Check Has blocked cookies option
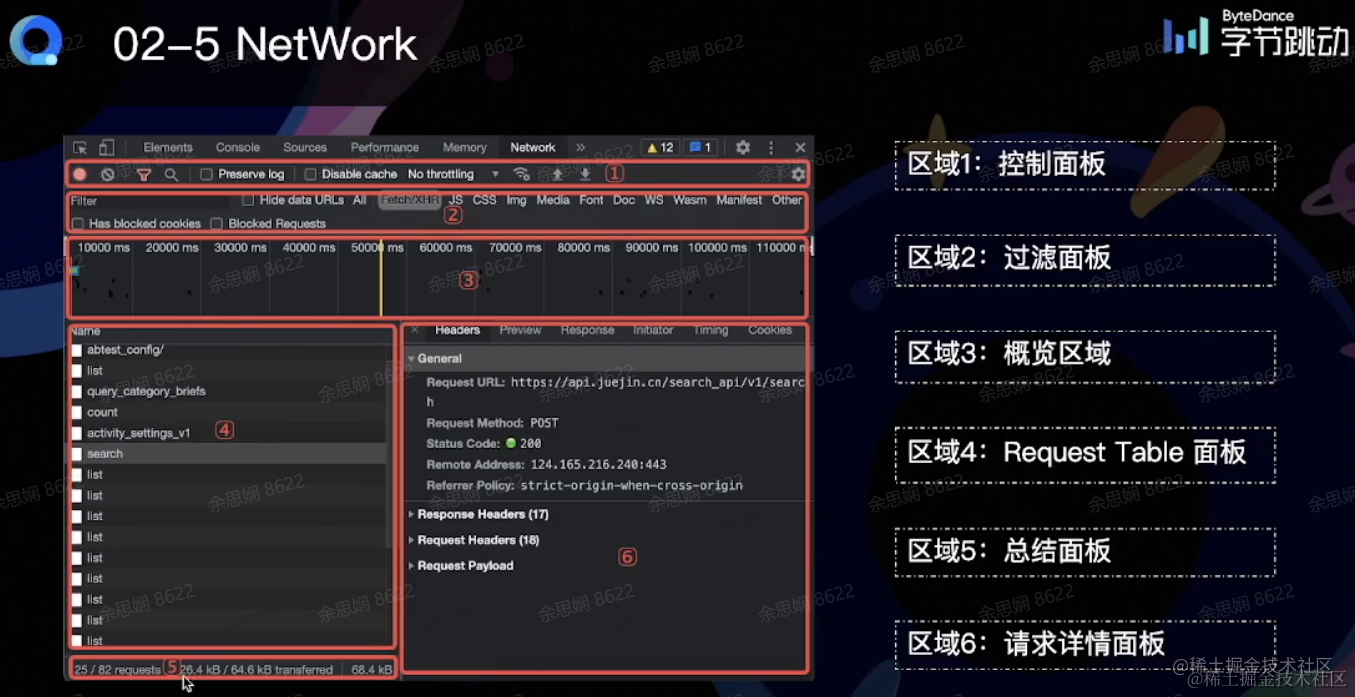Viewport: 1355px width, 697px height. [x=77, y=224]
